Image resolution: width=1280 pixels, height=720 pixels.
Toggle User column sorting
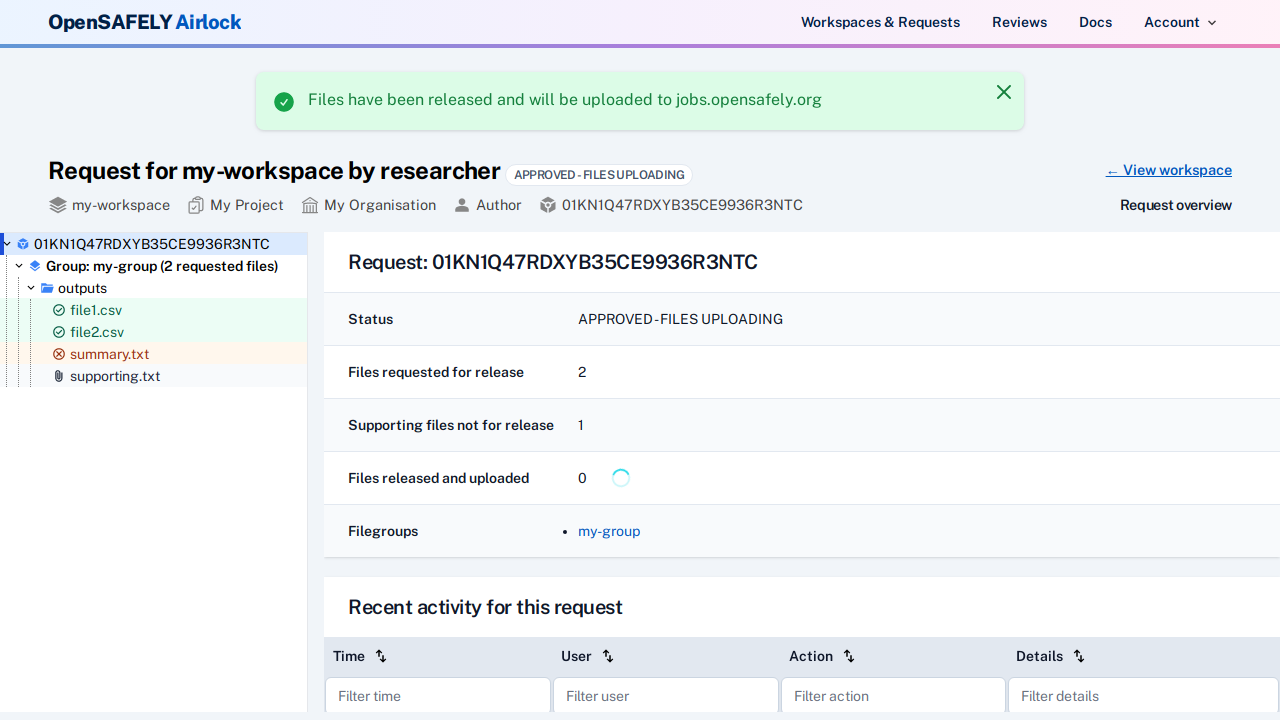[x=607, y=656]
